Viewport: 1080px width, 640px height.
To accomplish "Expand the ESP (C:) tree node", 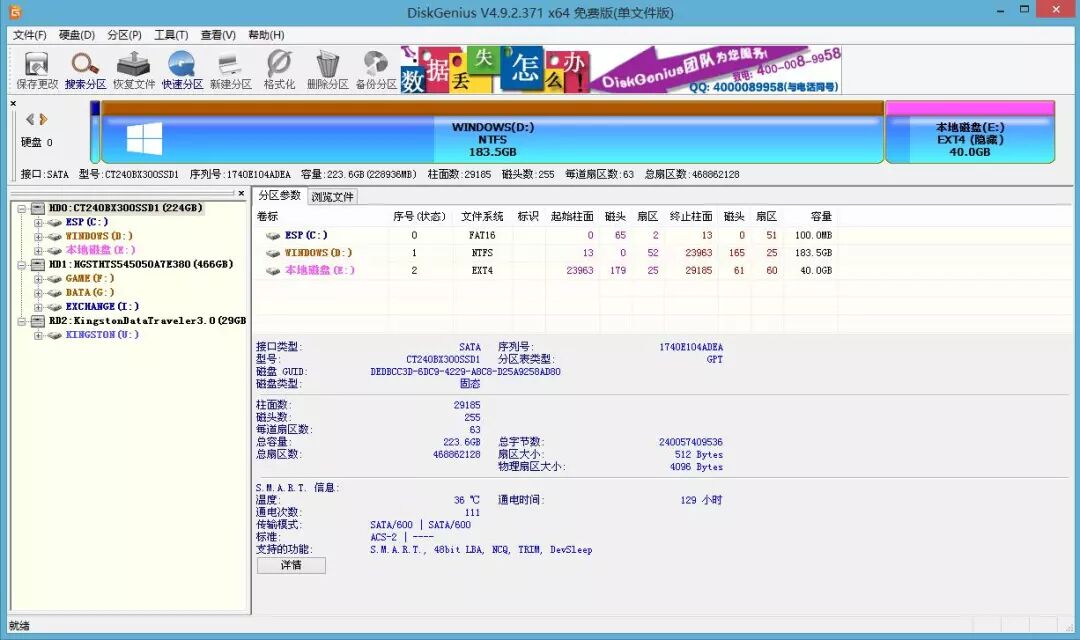I will [x=39, y=223].
